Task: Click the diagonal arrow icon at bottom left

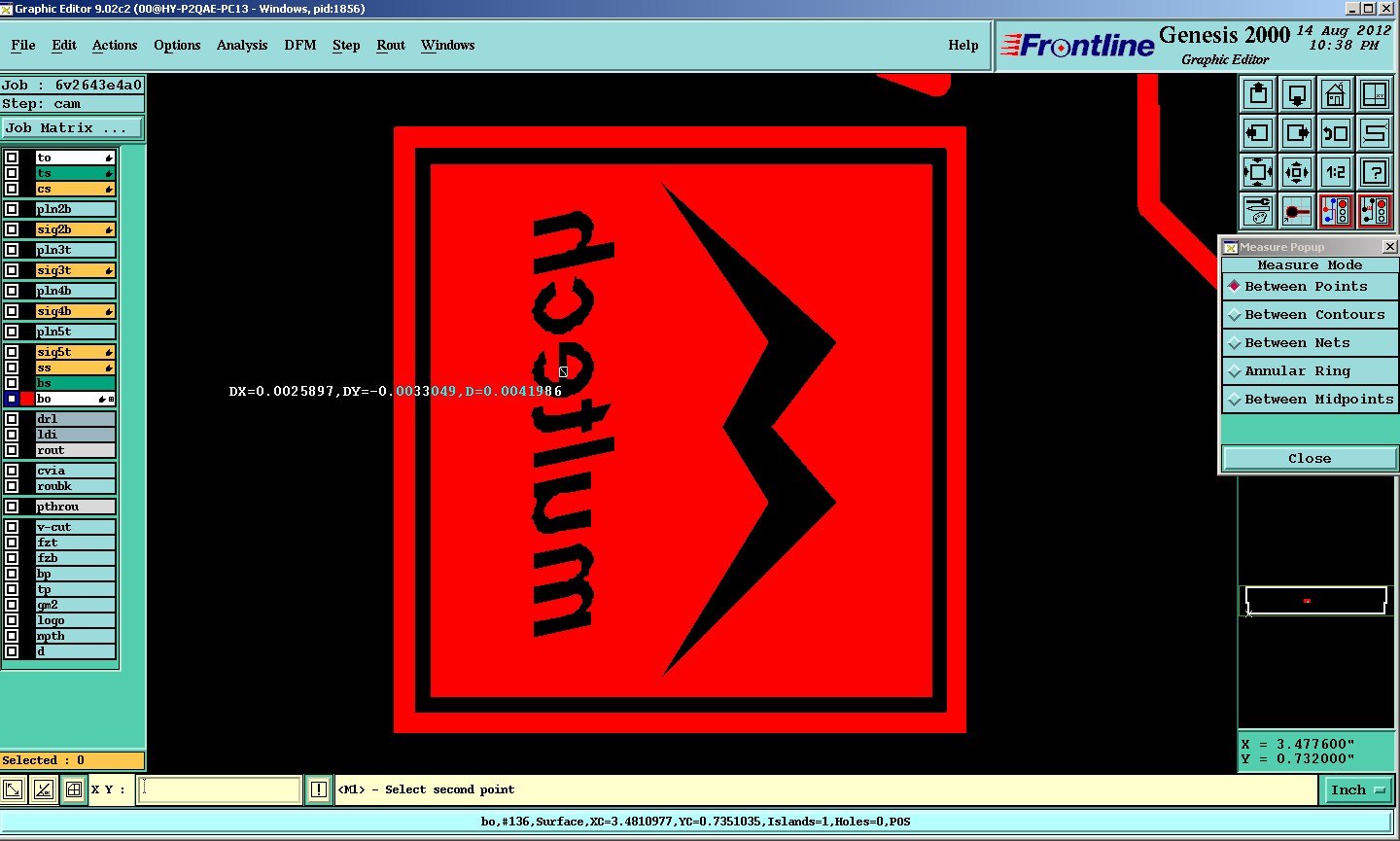Action: 13,789
